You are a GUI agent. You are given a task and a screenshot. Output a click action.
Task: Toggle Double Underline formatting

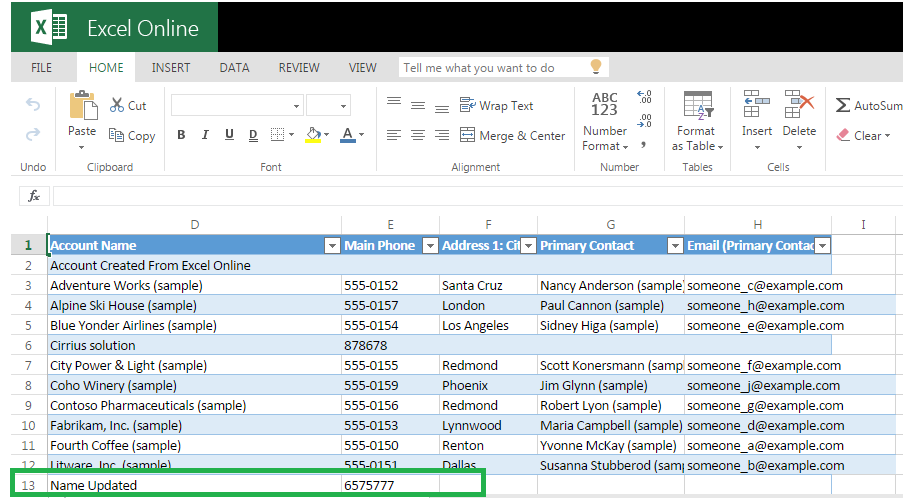tap(253, 135)
